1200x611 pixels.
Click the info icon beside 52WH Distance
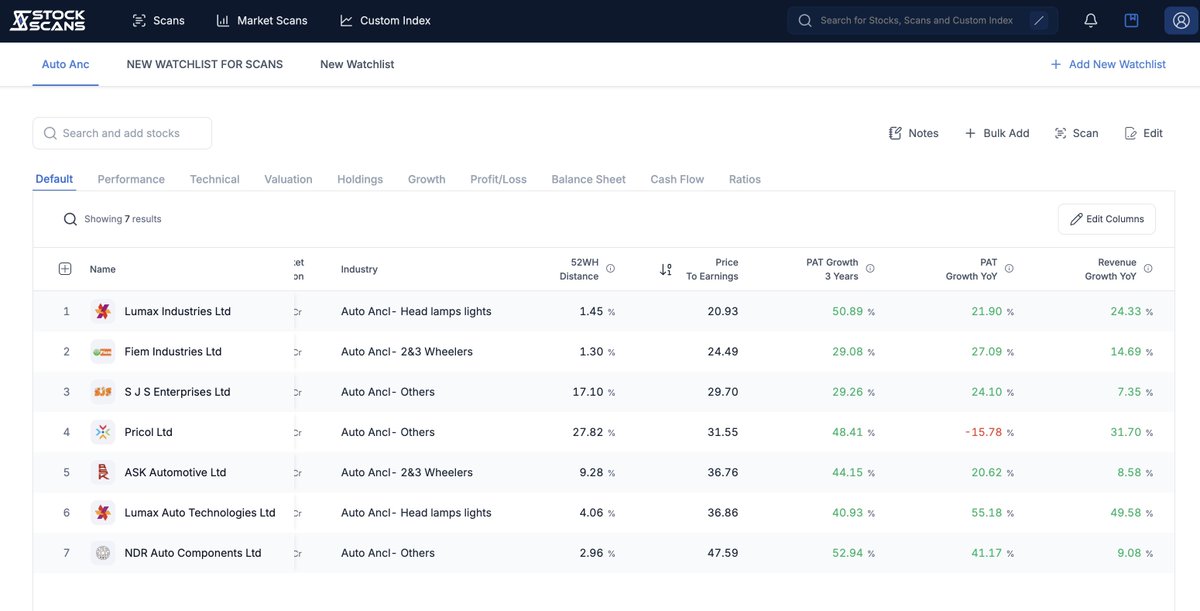(610, 269)
